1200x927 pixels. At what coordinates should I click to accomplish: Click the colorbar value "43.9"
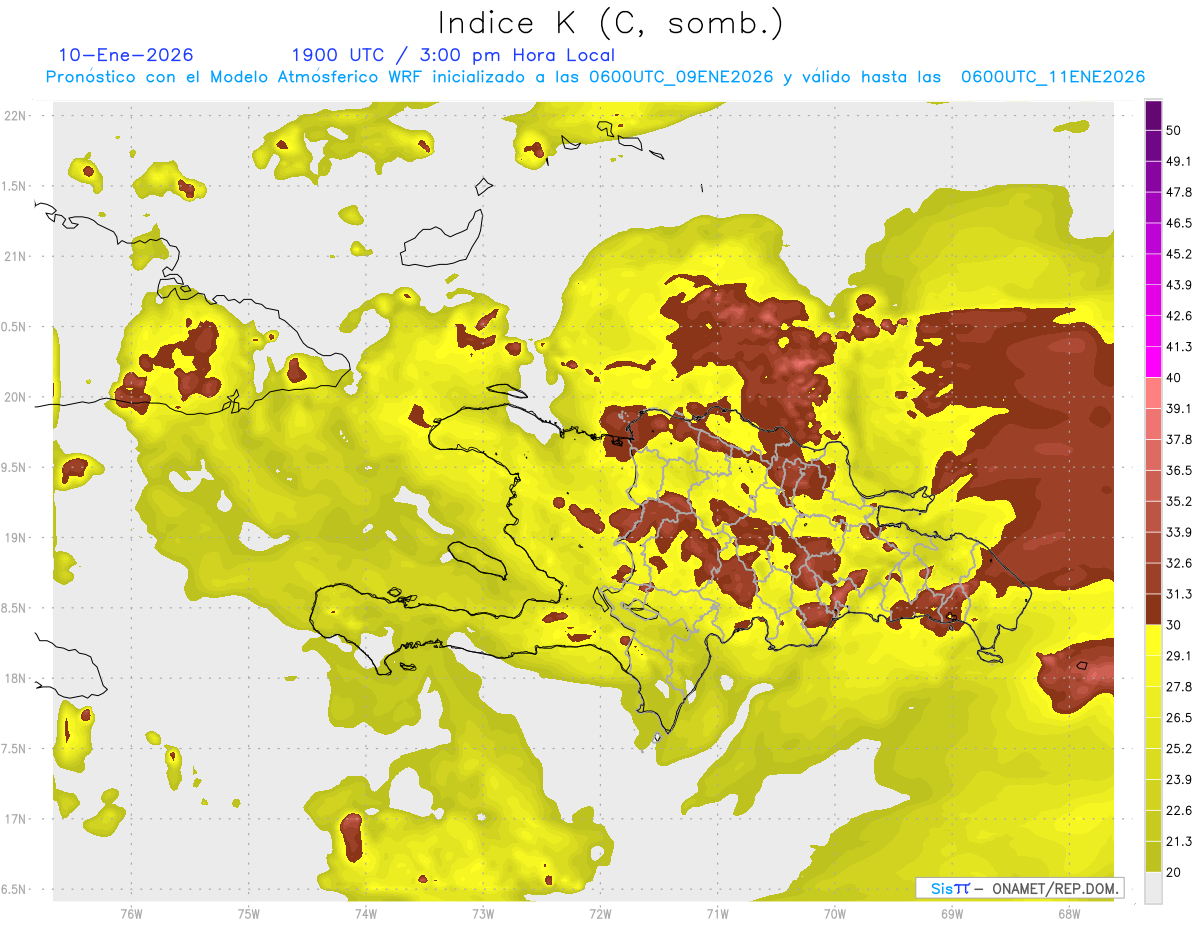point(1179,285)
